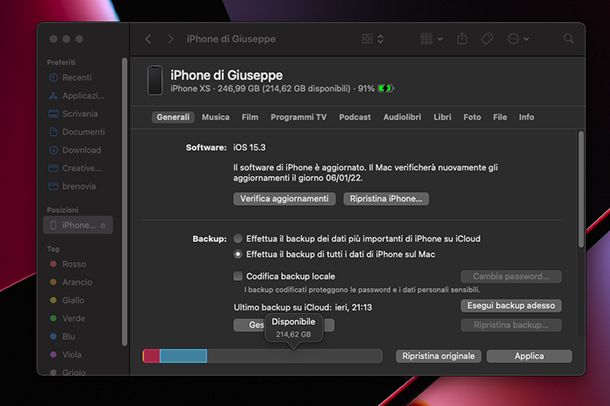Open the group-by grid dropdown

coord(431,39)
